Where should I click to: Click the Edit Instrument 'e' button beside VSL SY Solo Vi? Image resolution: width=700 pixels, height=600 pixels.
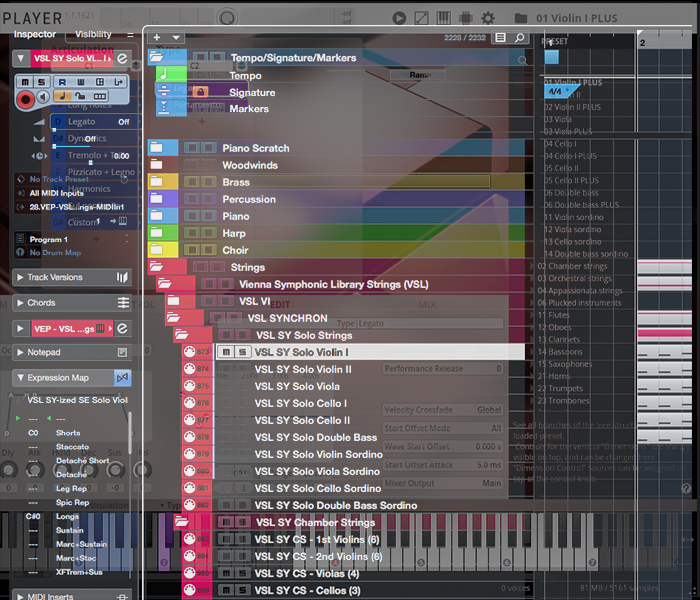122,58
